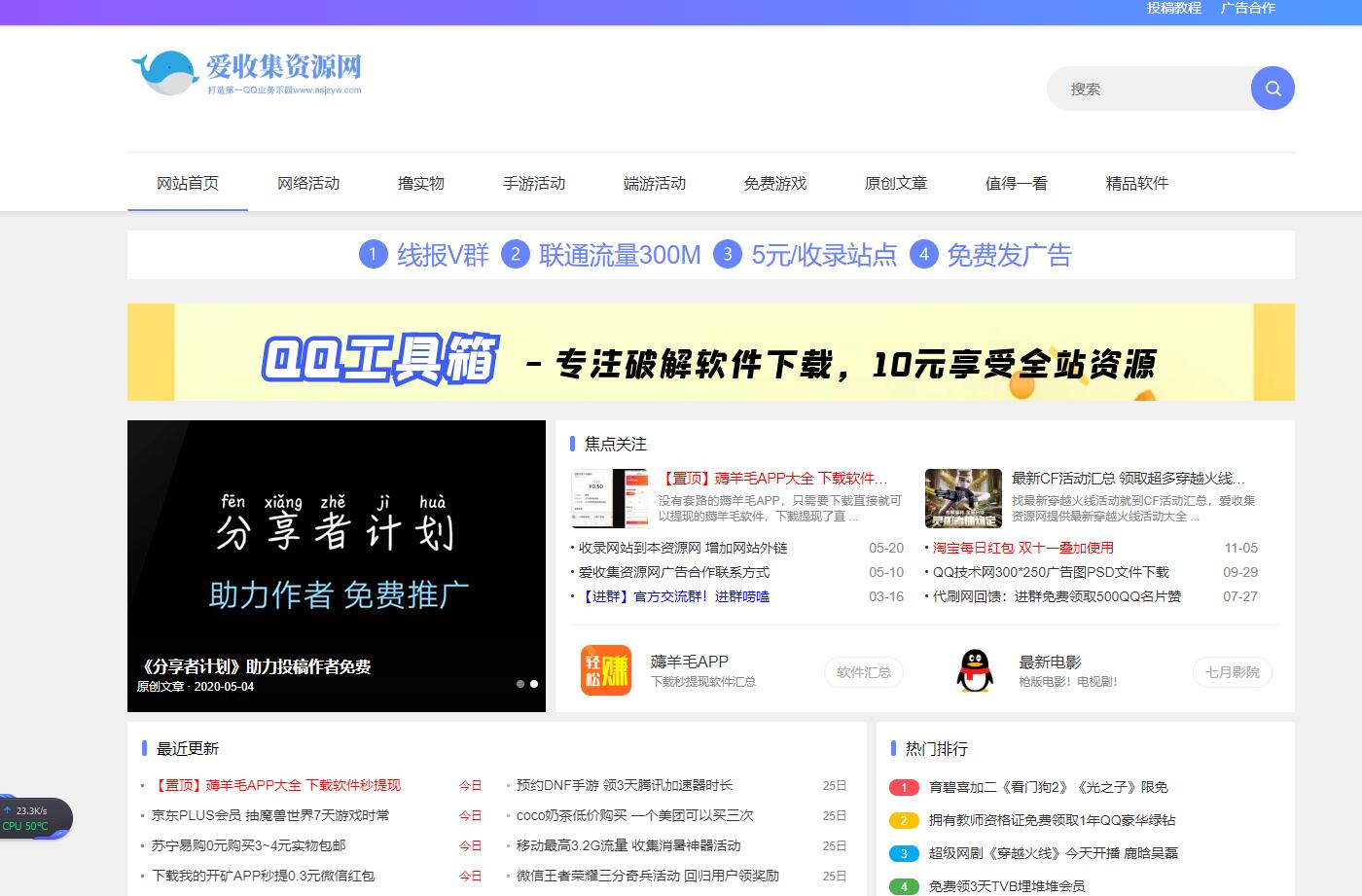The image size is (1362, 896).
Task: Click the QQ penguin icon
Action: pyautogui.click(x=974, y=670)
